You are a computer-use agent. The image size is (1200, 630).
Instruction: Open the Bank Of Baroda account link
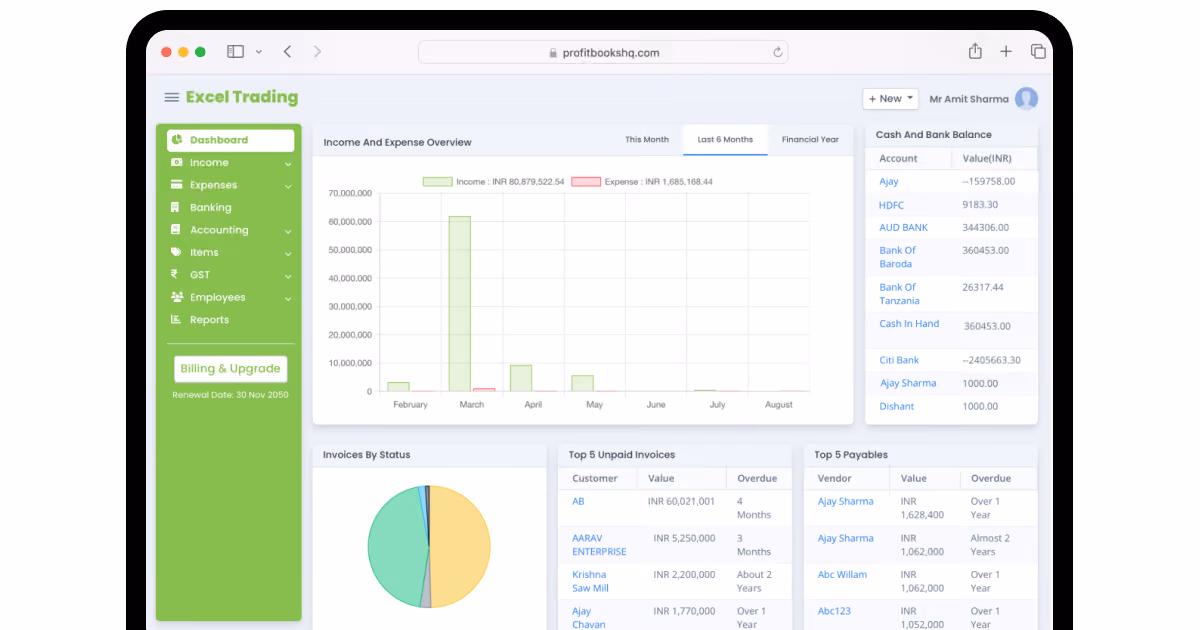click(897, 257)
